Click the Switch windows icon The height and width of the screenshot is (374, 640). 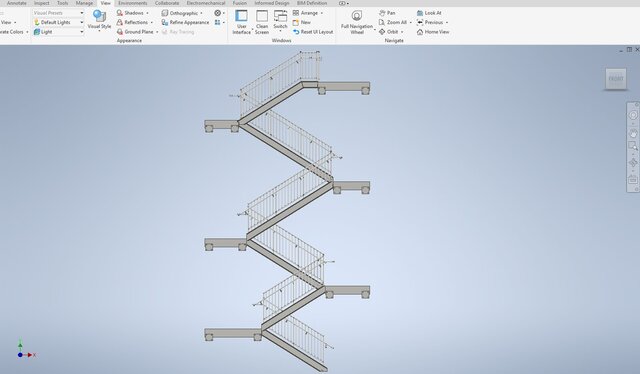pos(280,16)
